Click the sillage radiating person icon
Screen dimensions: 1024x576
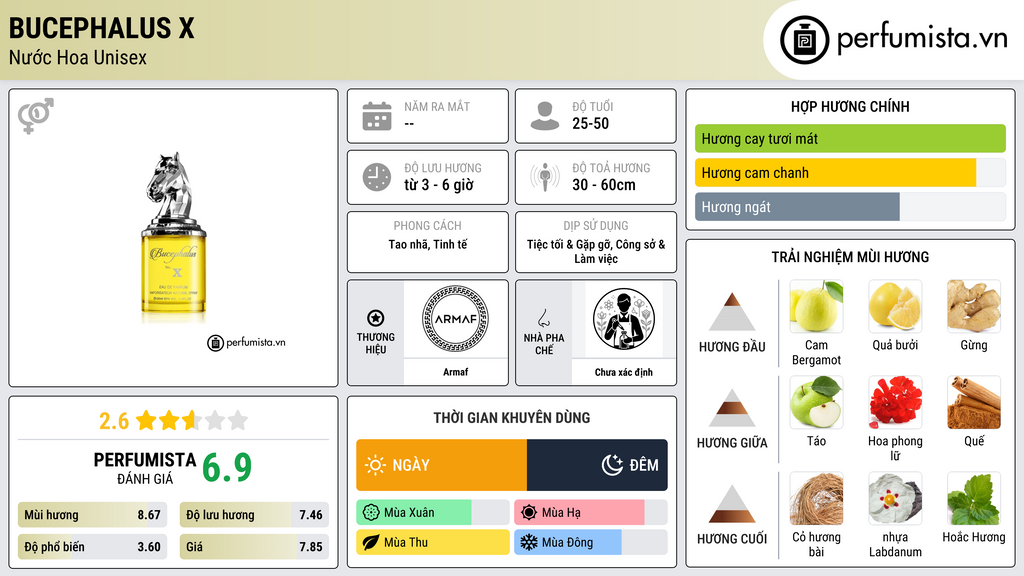(x=545, y=177)
